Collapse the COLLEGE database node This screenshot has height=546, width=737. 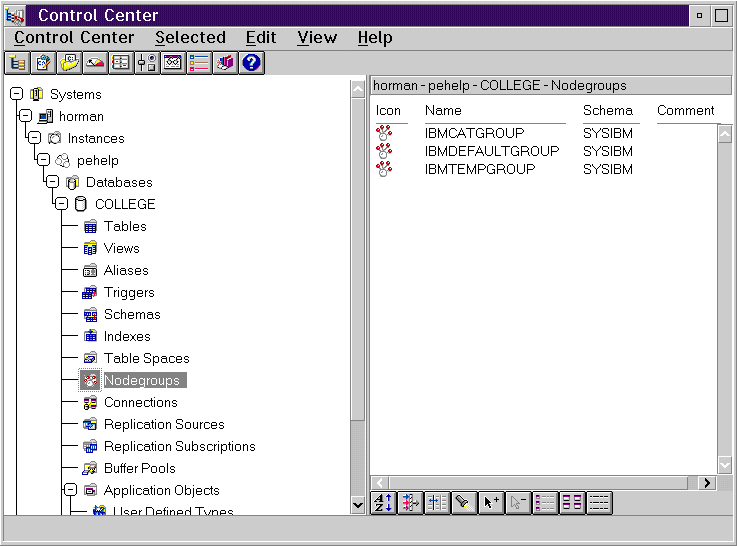pos(62,203)
